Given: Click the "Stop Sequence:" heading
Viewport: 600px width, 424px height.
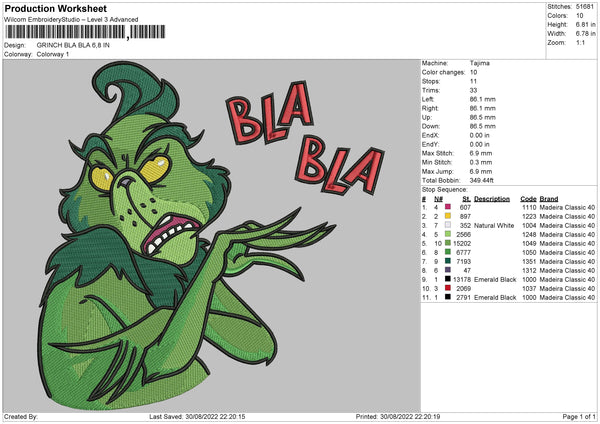Looking at the screenshot, I should (445, 190).
